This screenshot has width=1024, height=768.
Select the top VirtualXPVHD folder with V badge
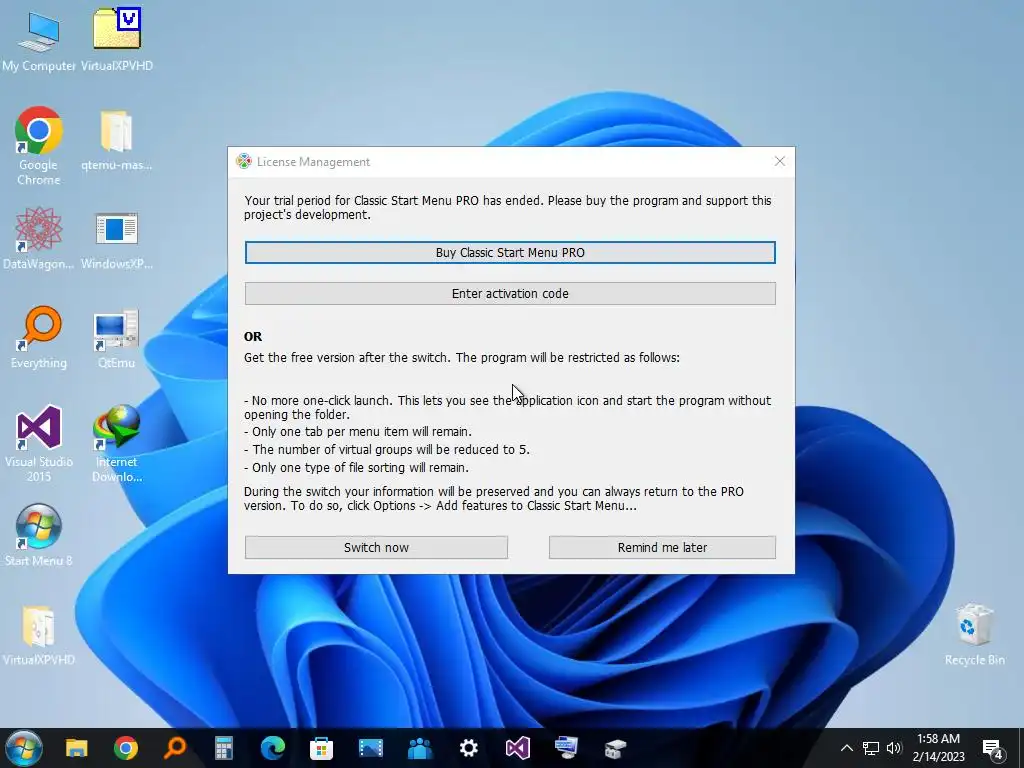click(117, 40)
